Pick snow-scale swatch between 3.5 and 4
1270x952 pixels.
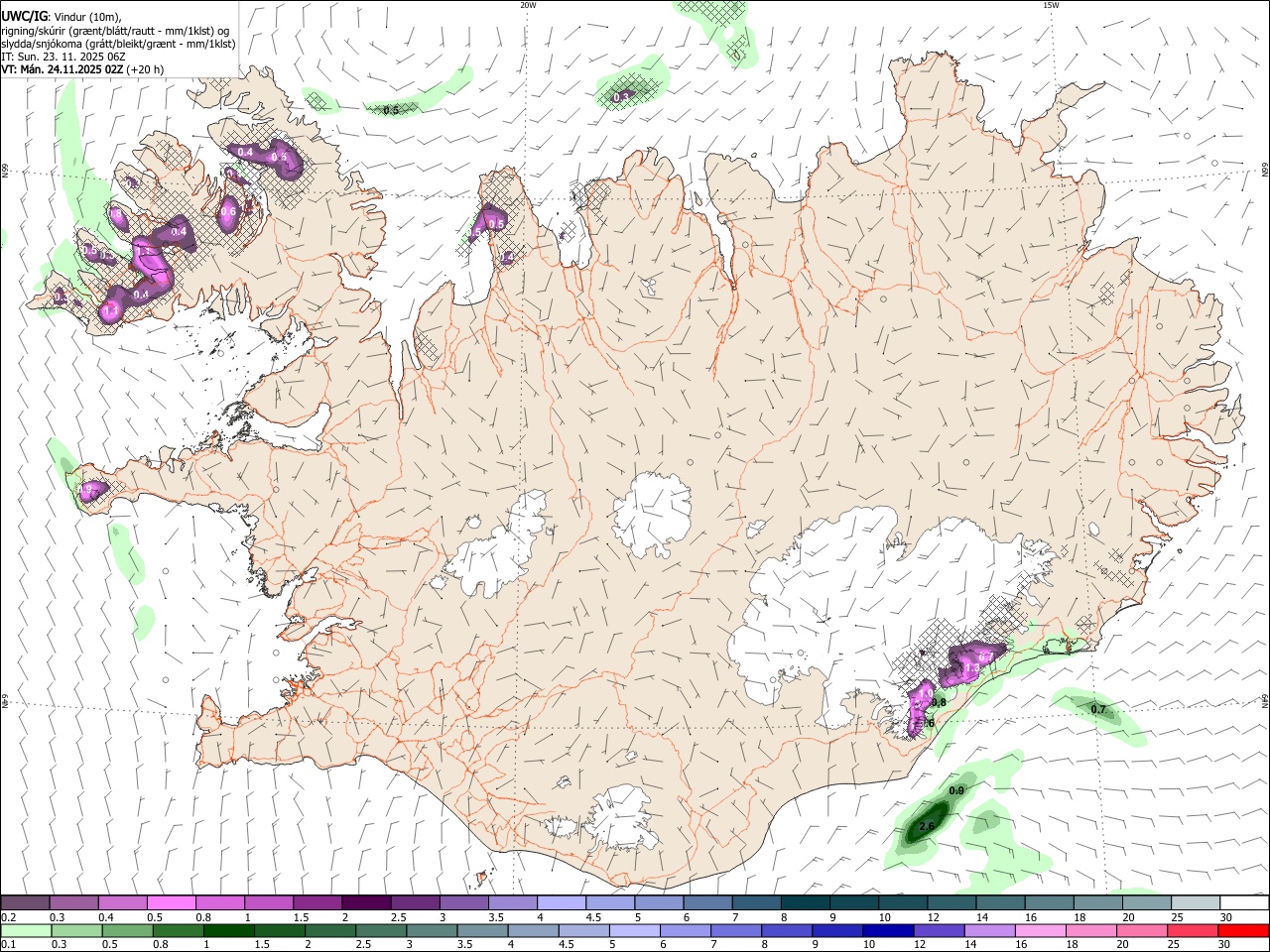click(x=512, y=902)
